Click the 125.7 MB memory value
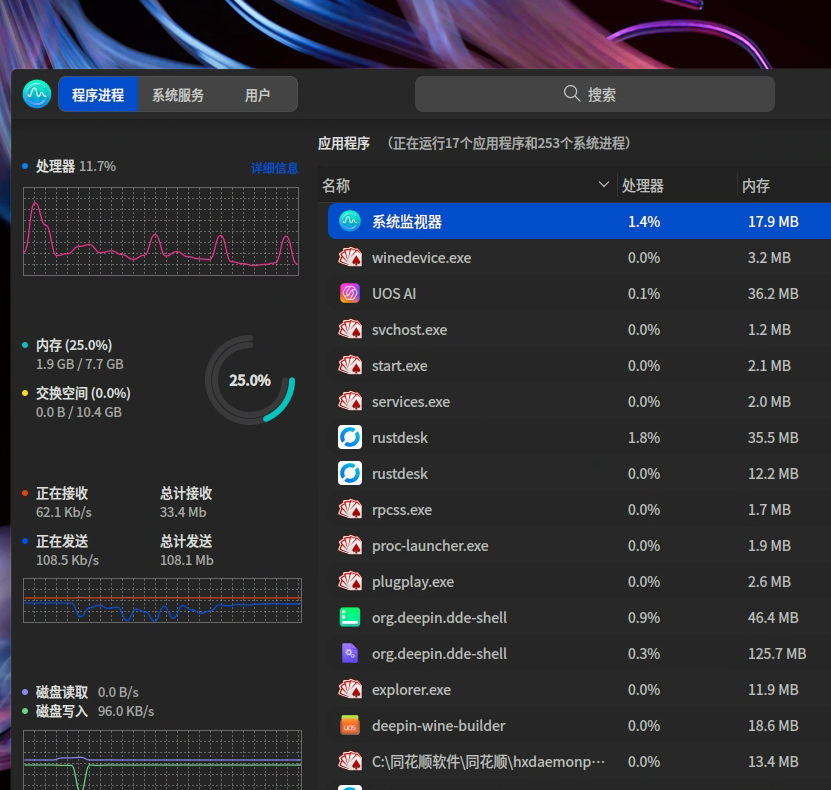The width and height of the screenshot is (831, 790). pos(777,654)
